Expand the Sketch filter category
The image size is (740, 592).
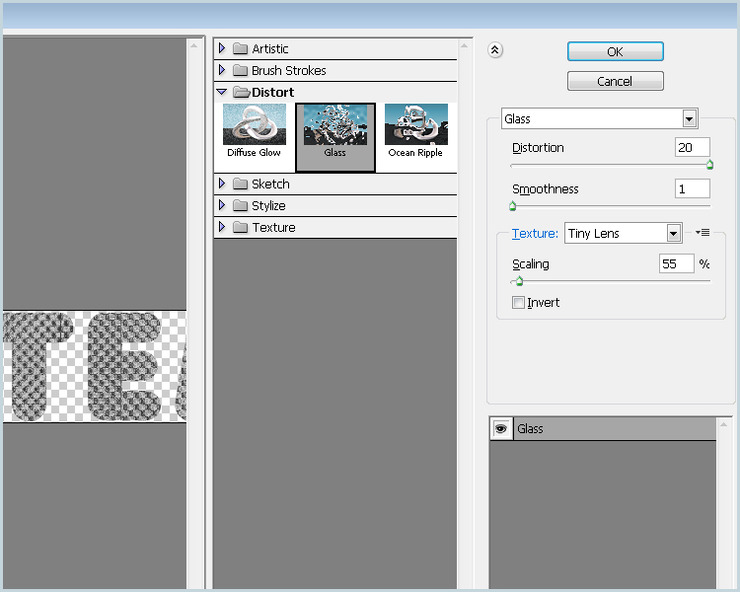[222, 184]
